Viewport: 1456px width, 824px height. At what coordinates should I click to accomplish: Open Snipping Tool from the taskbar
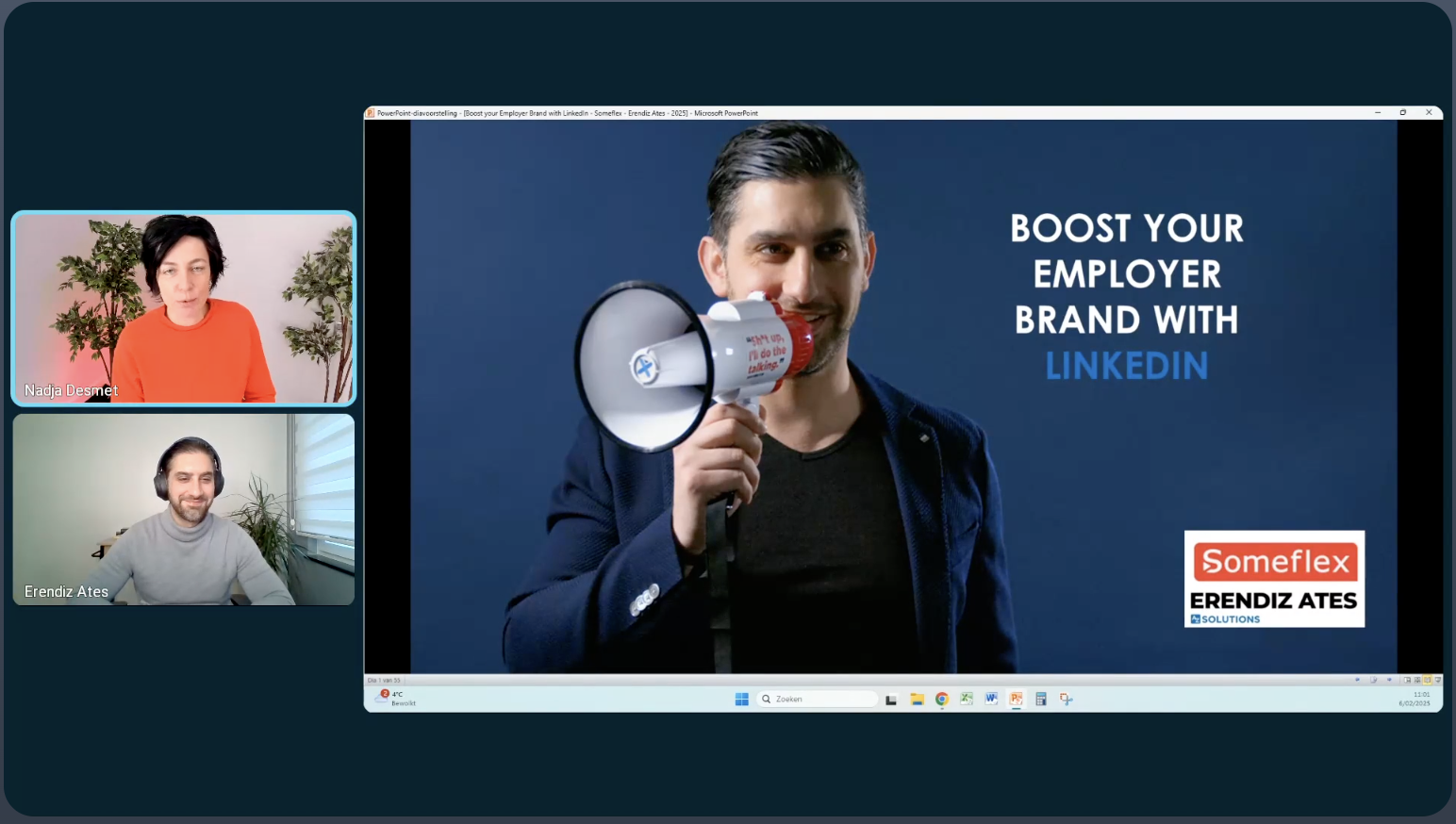point(1066,699)
